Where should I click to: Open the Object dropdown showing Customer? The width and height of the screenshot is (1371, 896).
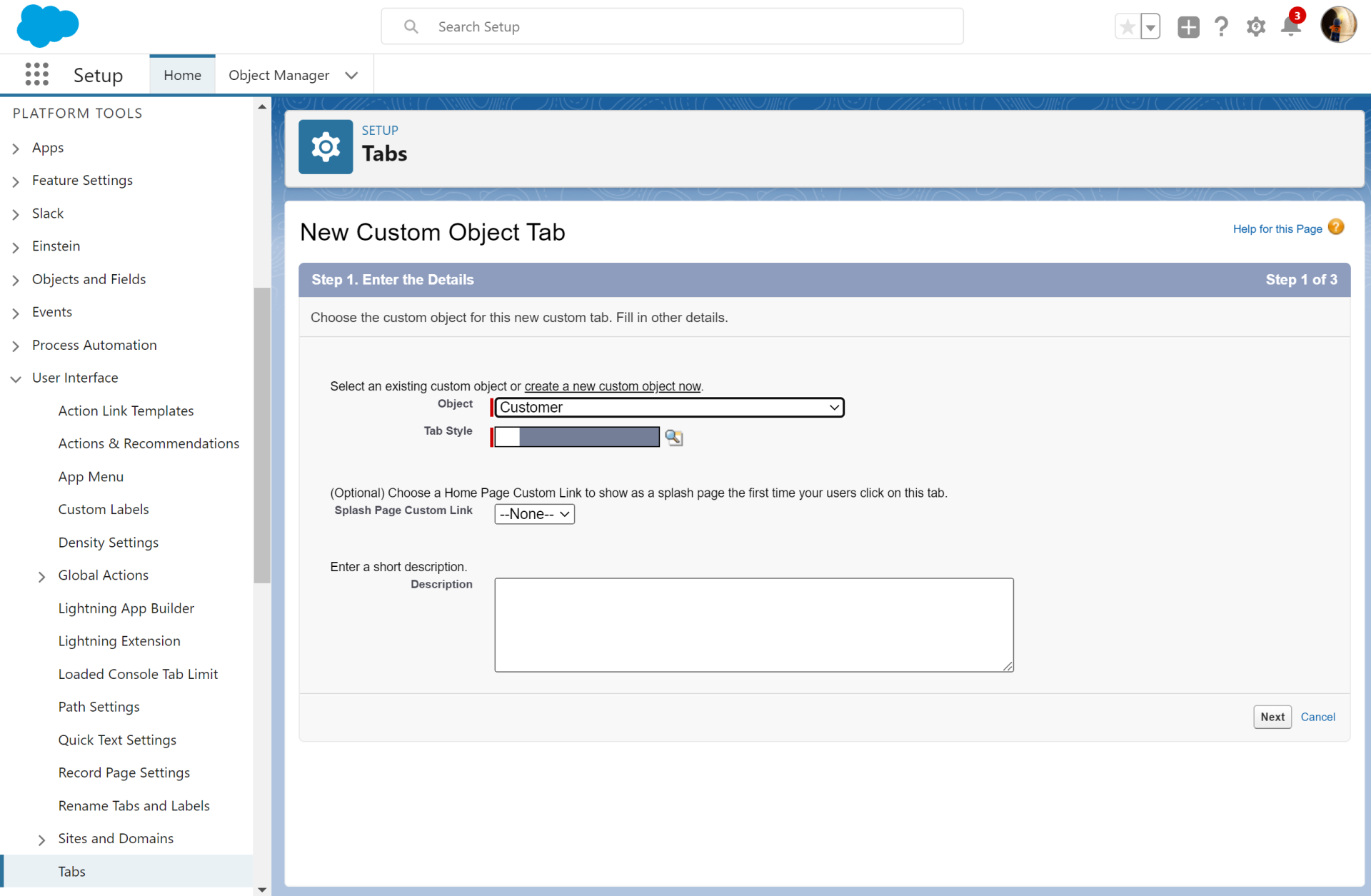[668, 407]
